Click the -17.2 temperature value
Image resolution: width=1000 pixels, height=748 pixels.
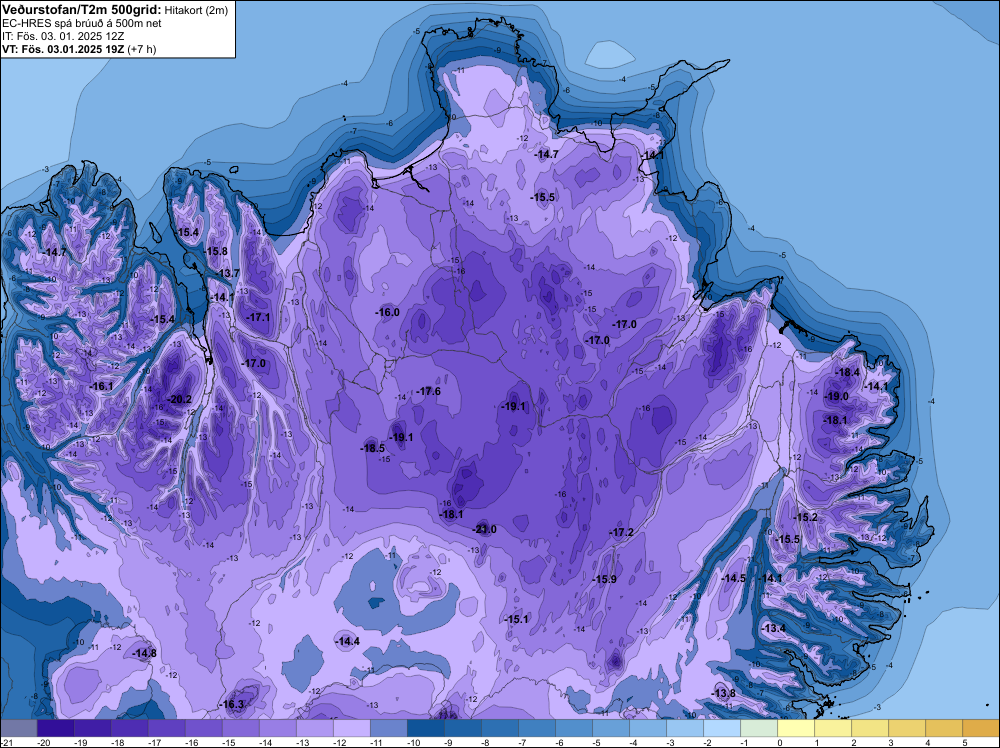tap(621, 532)
